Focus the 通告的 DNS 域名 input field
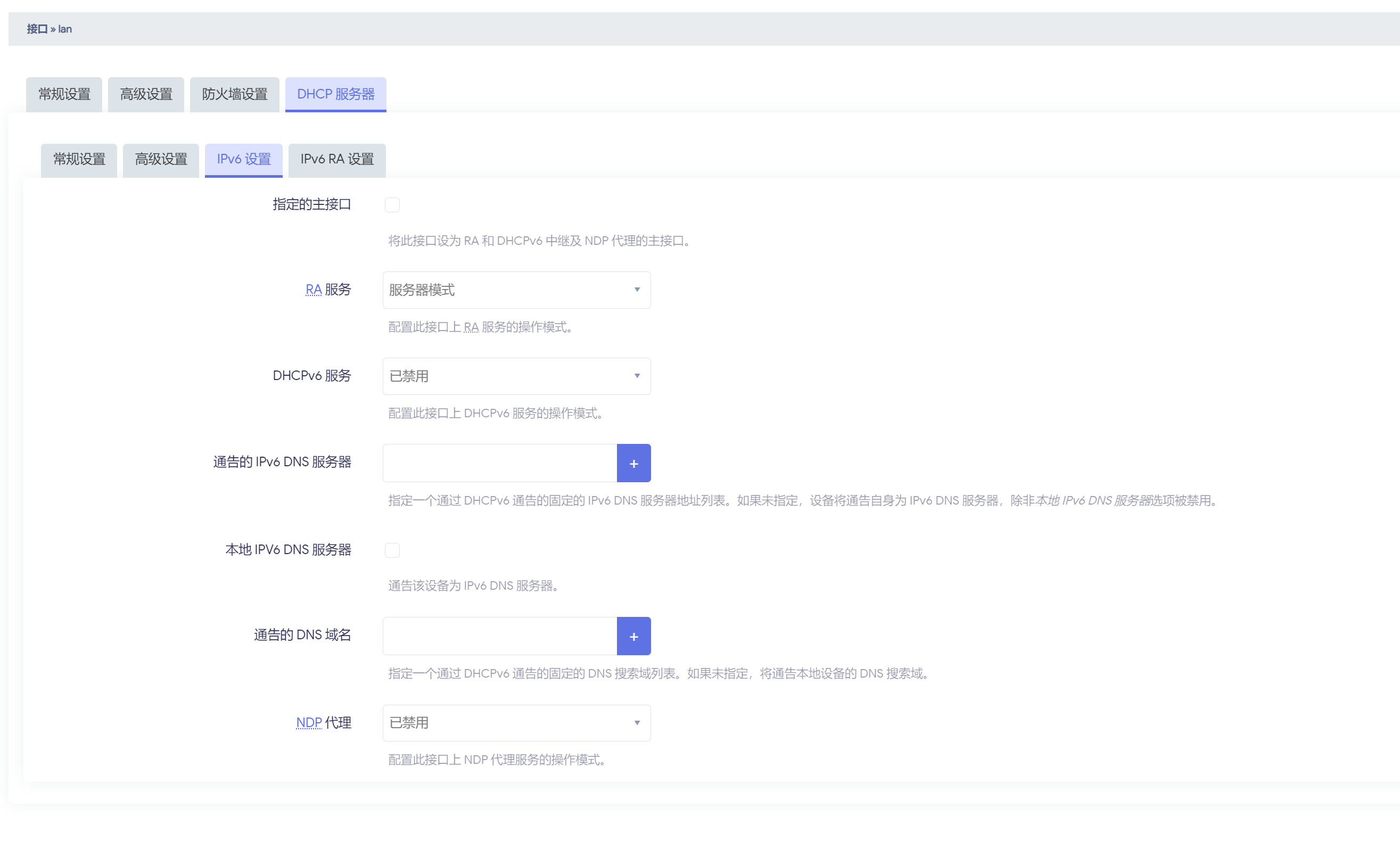1400x866 pixels. coord(499,636)
